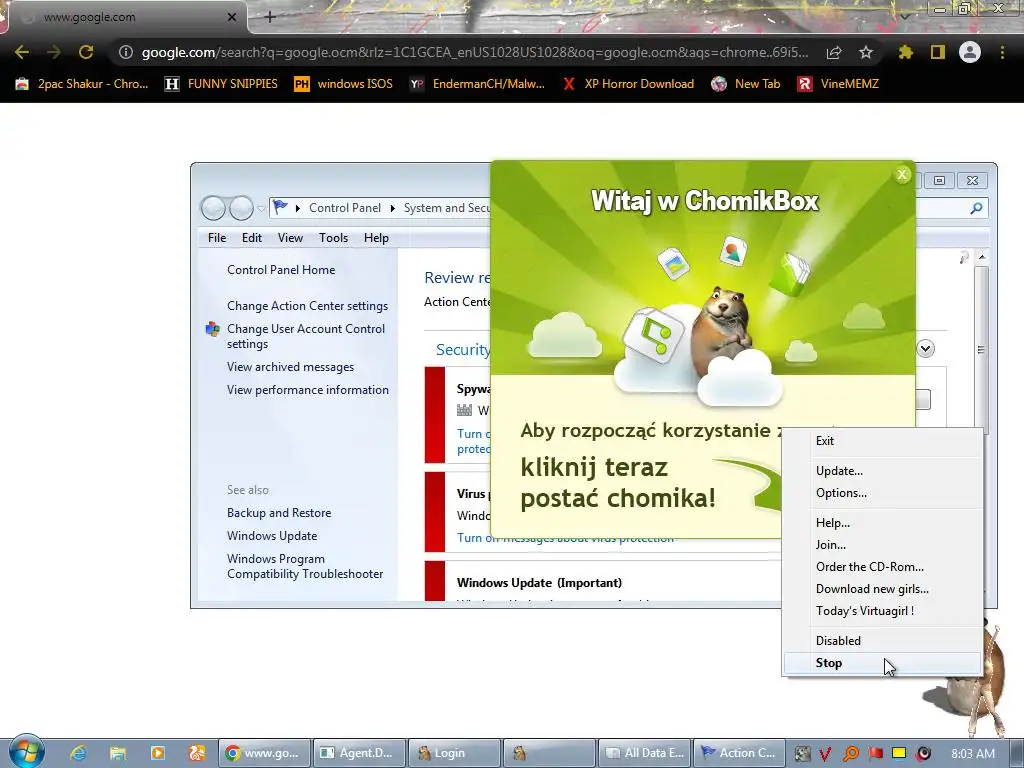Select Order the CD-Rom... menu entry

pos(882,567)
